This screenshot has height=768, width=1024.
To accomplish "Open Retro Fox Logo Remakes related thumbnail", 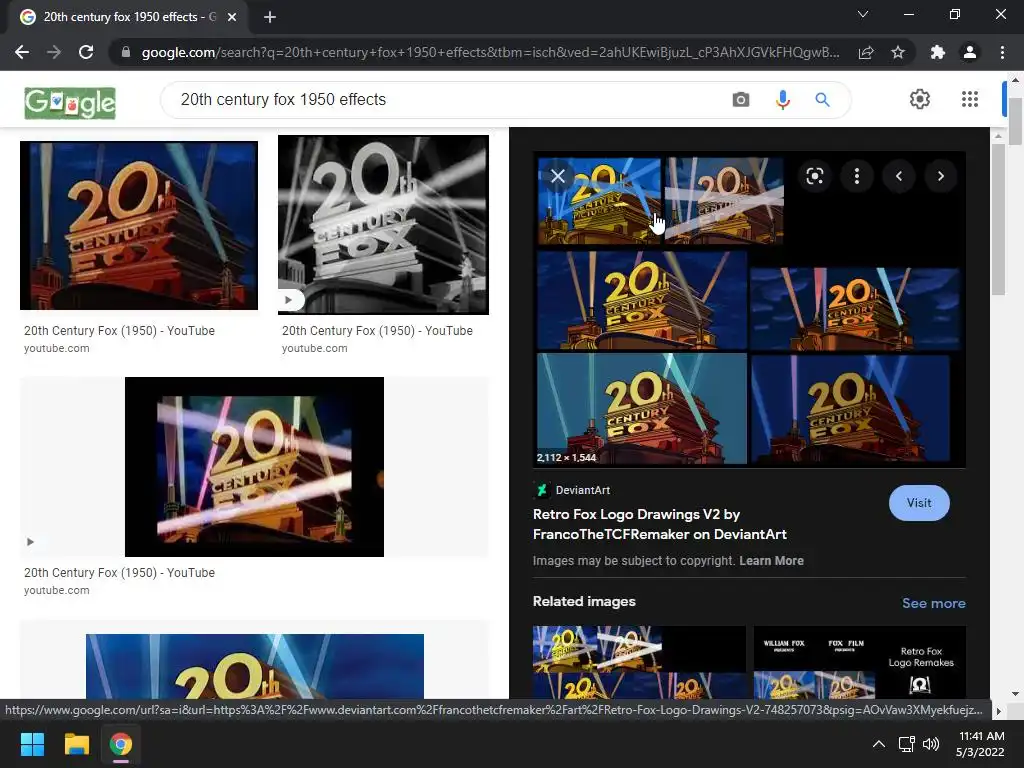I will tap(859, 662).
